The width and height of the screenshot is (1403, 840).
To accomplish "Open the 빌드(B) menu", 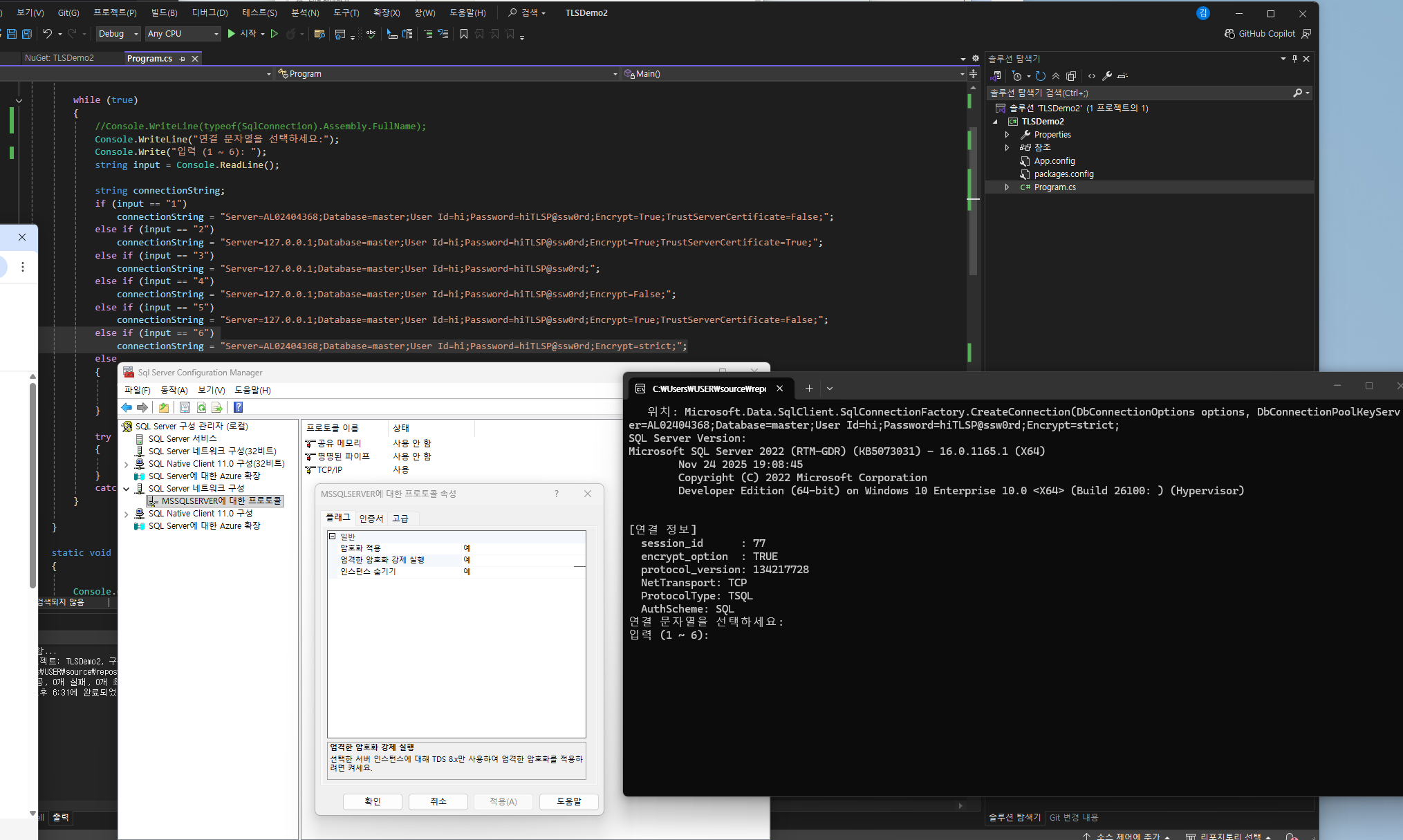I will pos(164,12).
